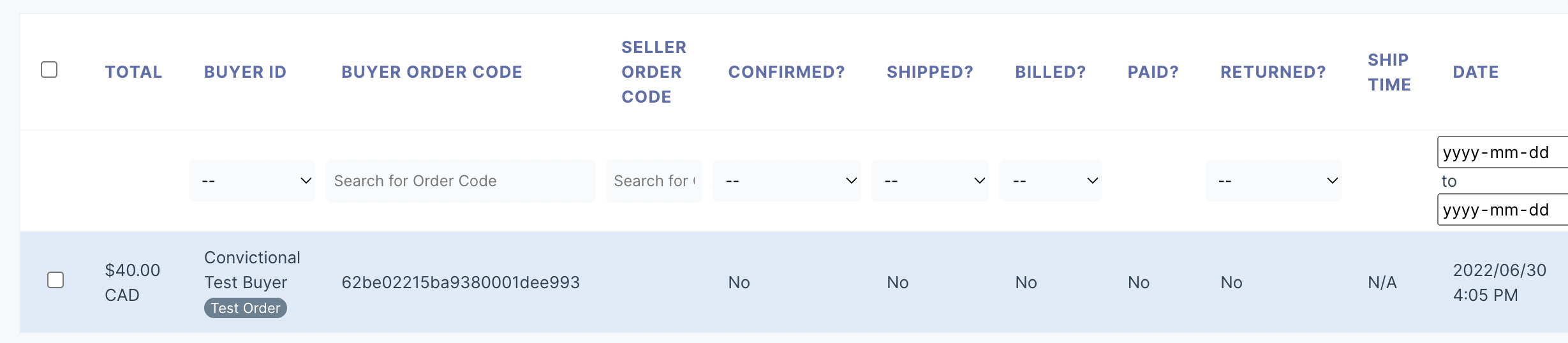Click the Date column header
1568x343 pixels.
click(1476, 72)
